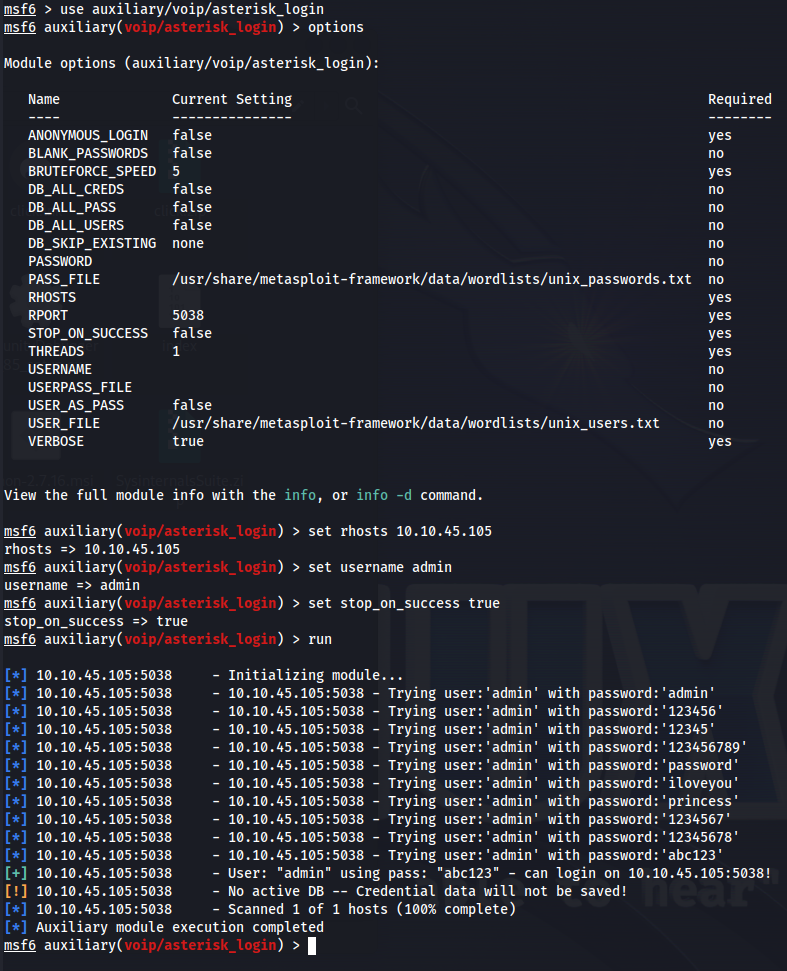Image resolution: width=787 pixels, height=971 pixels.
Task: Click the ANONYMOUS_LOGIN option name
Action: tap(88, 135)
